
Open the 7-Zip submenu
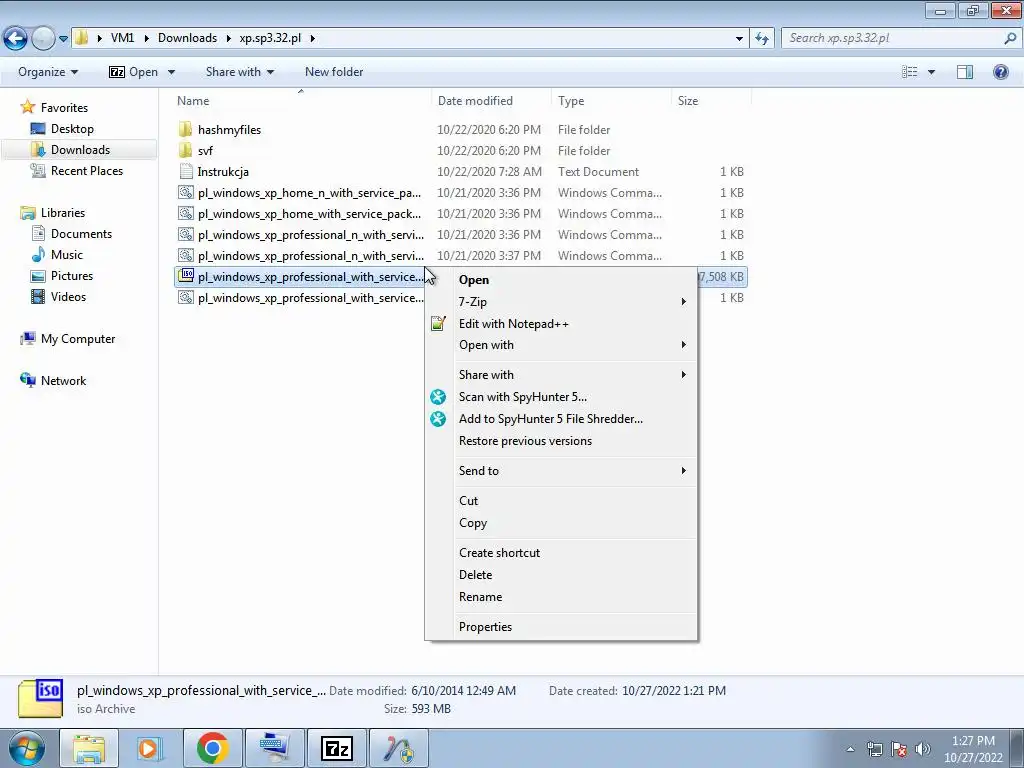561,302
